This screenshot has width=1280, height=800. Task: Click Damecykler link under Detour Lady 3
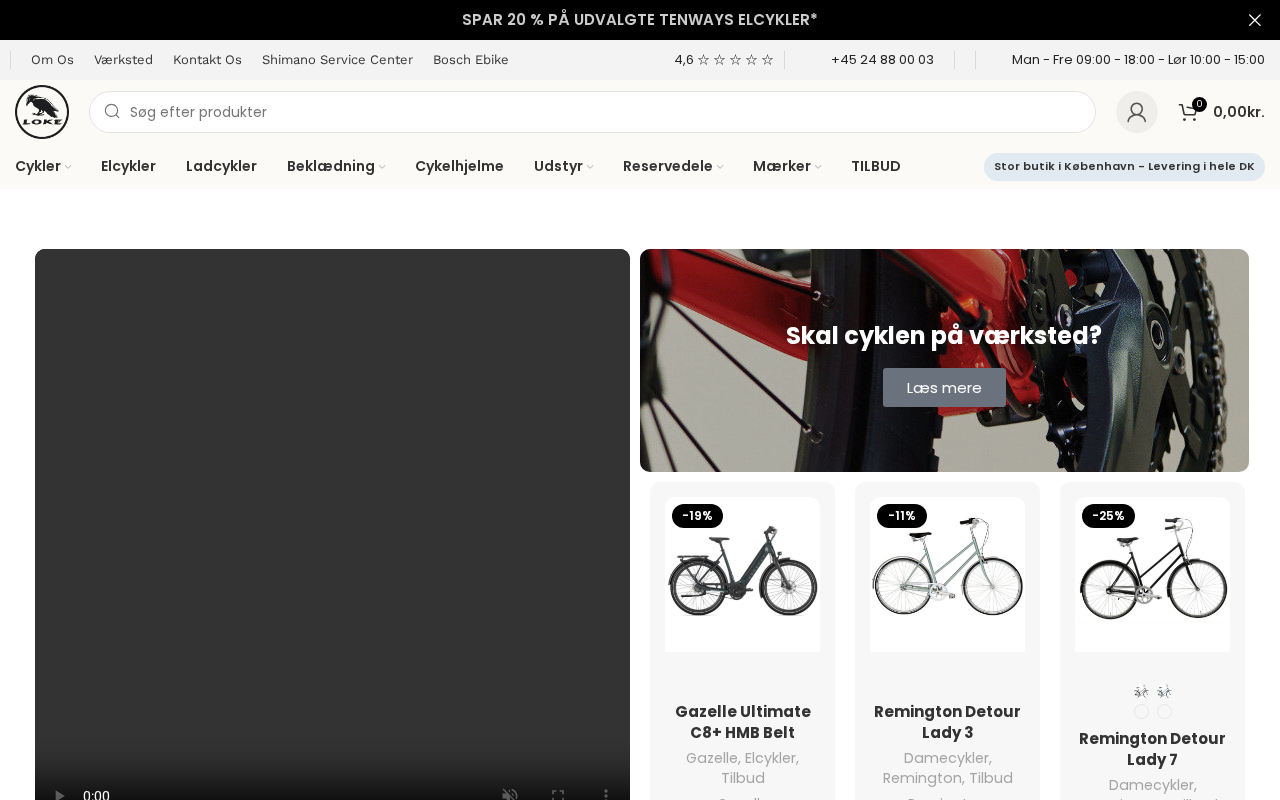click(946, 758)
